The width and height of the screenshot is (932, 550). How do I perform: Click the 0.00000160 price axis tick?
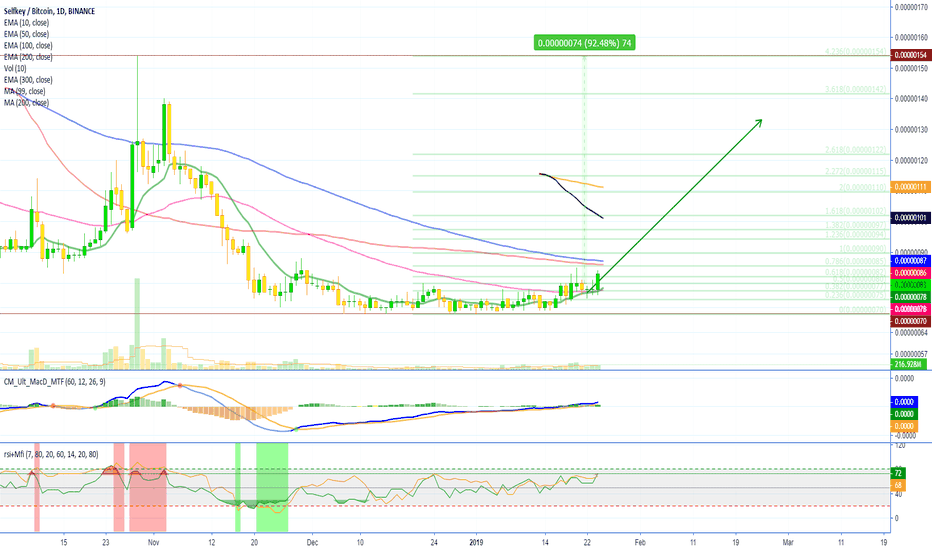pyautogui.click(x=912, y=37)
